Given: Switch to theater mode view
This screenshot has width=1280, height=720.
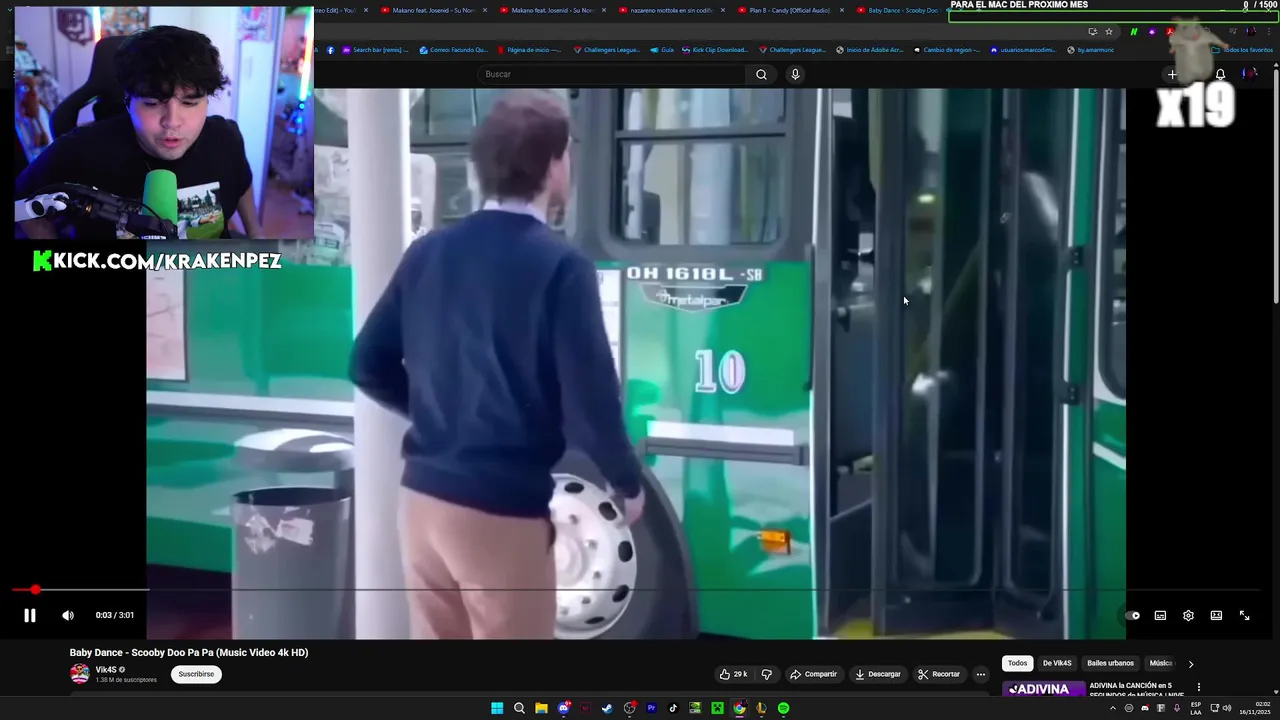Looking at the screenshot, I should click(1216, 616).
